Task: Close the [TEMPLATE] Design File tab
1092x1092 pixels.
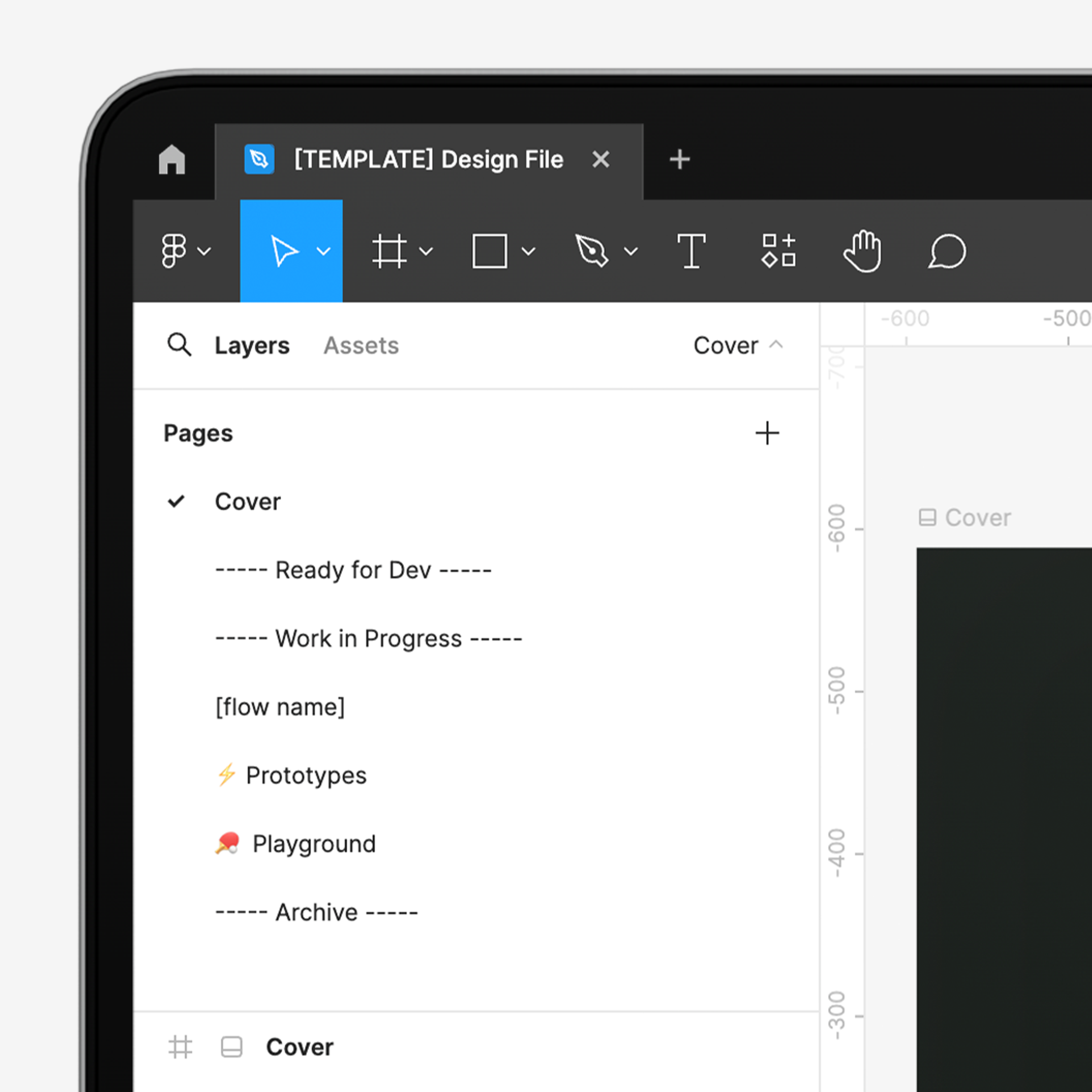Action: click(601, 159)
